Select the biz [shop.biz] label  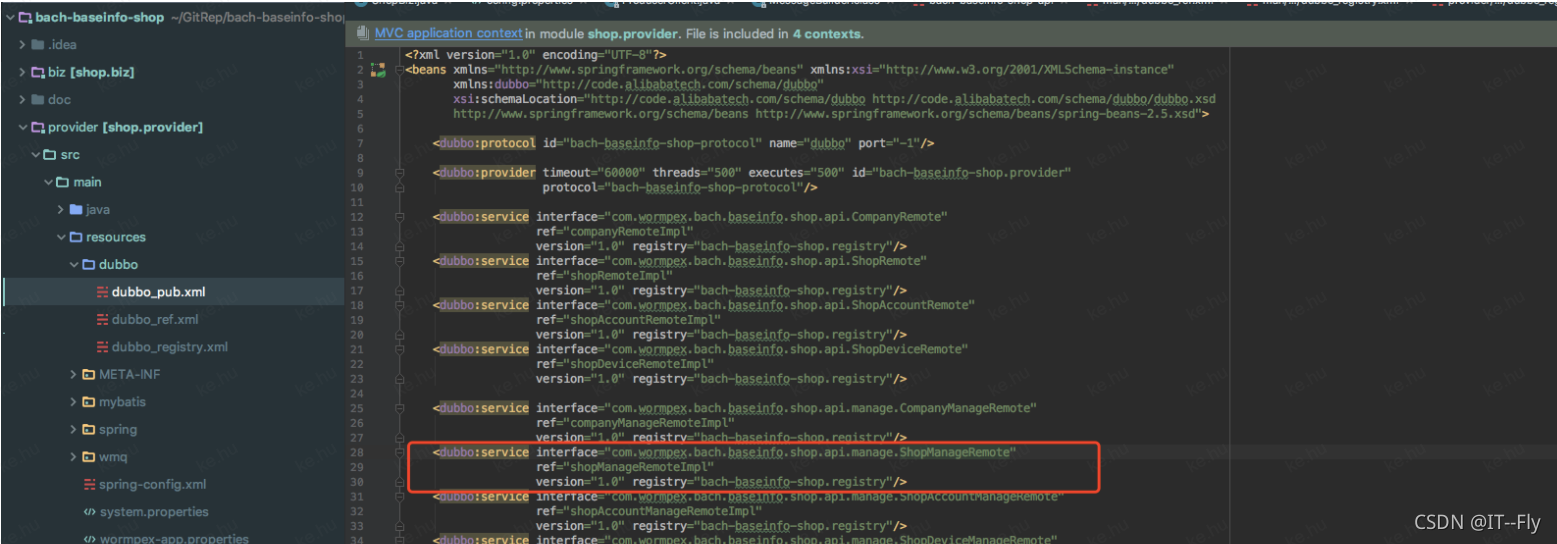click(x=91, y=72)
